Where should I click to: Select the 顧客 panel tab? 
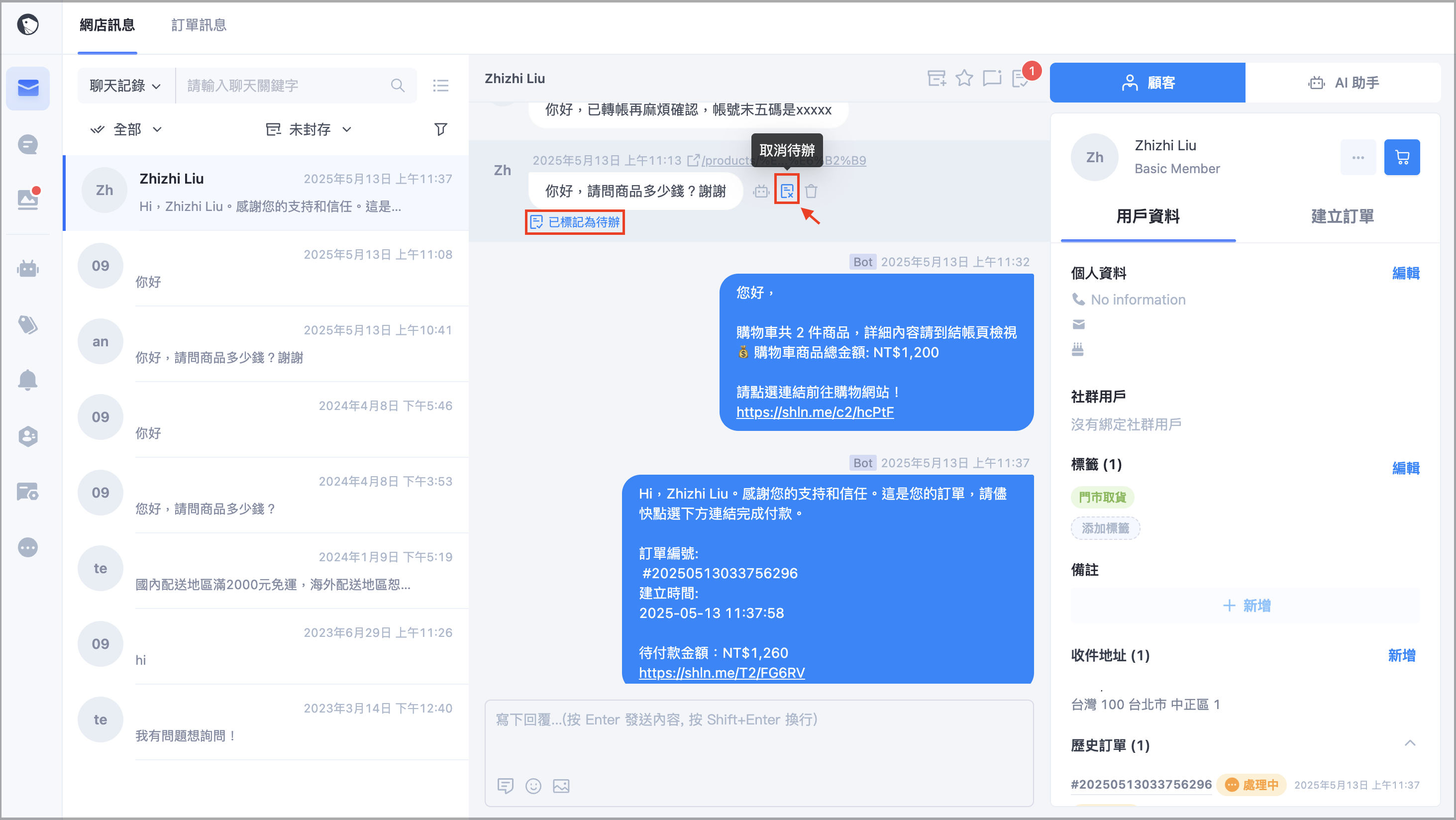[1147, 83]
